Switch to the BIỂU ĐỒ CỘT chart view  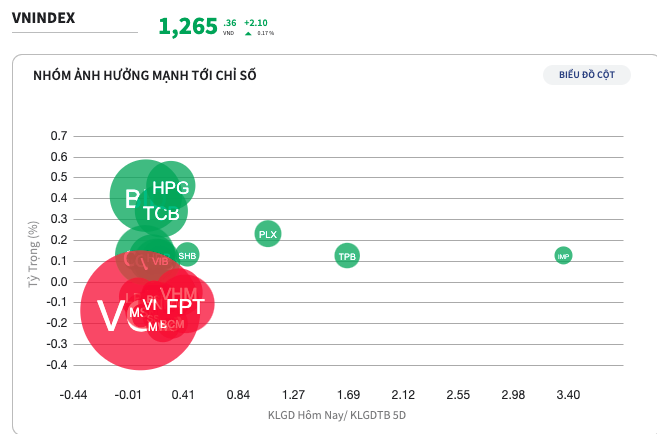tap(587, 75)
